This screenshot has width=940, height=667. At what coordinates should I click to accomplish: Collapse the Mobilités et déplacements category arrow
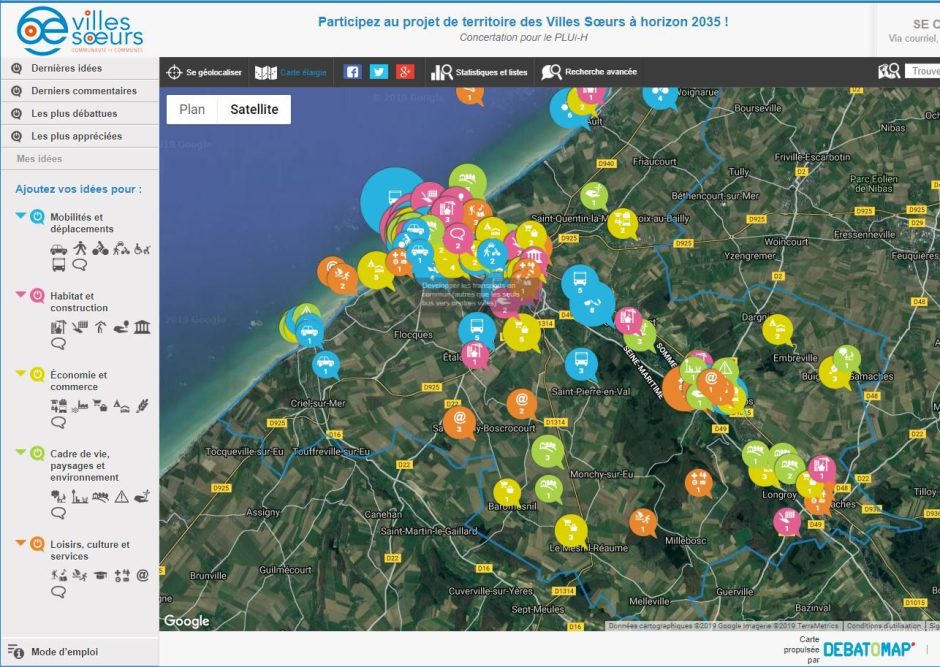click(21, 215)
